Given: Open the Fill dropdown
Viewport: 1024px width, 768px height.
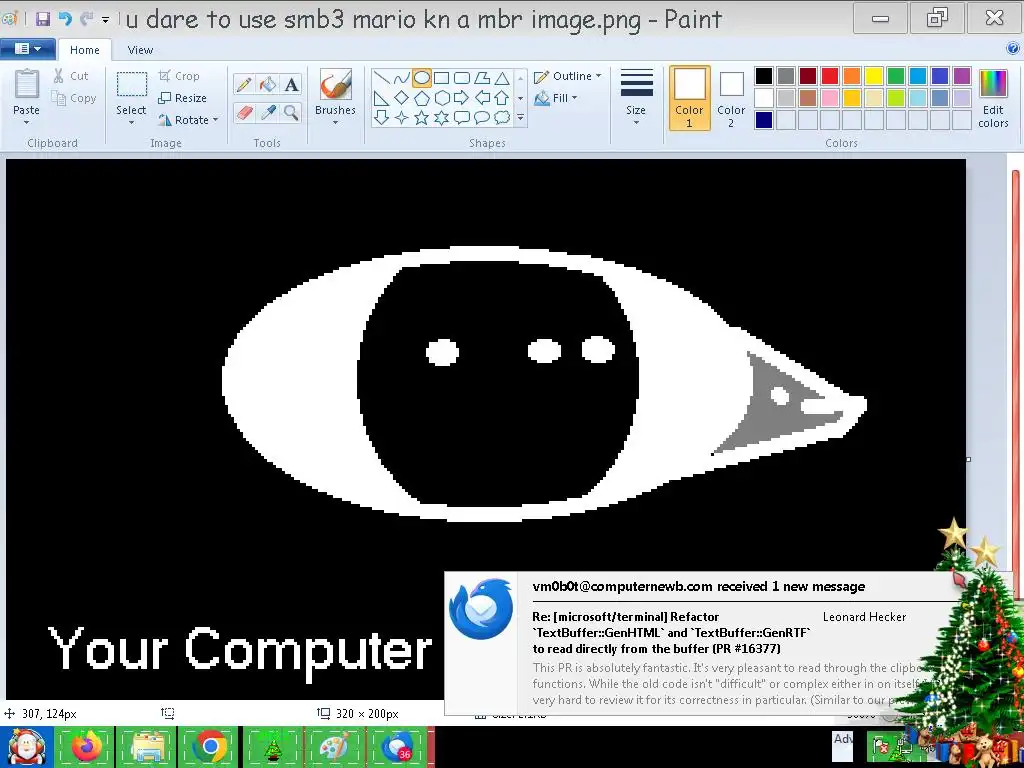Looking at the screenshot, I should (x=556, y=98).
